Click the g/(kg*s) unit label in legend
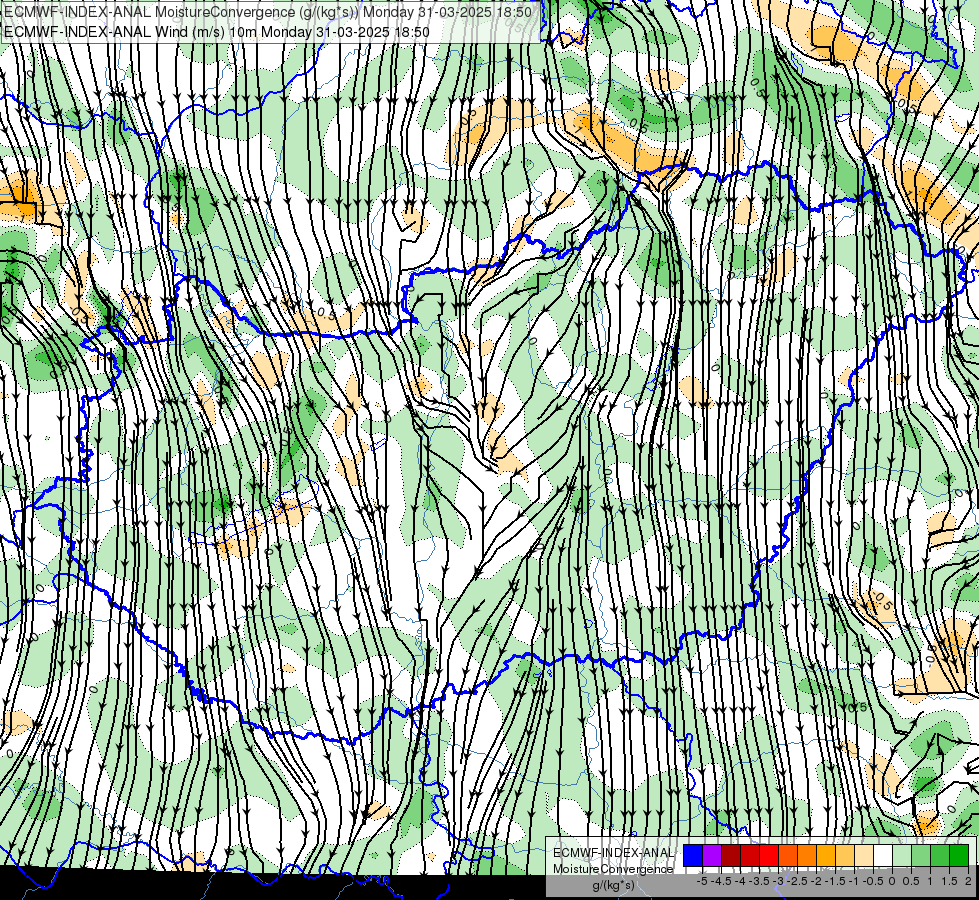This screenshot has width=979, height=900. coord(614,885)
